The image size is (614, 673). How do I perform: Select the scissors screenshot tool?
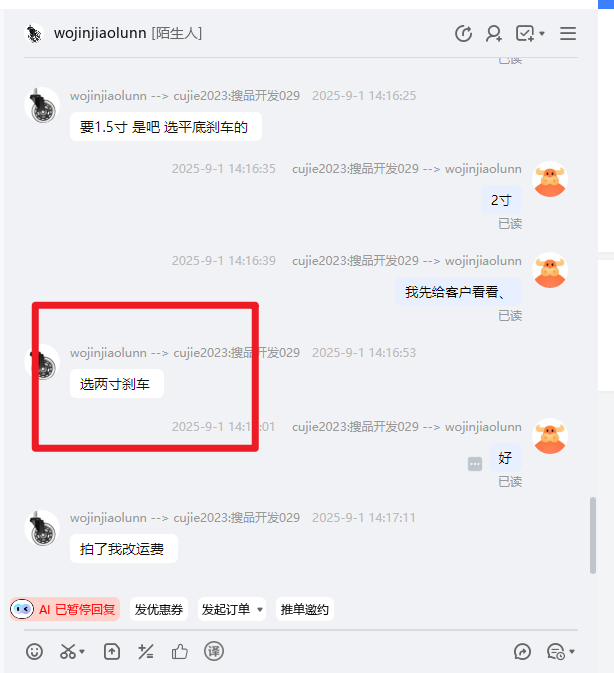click(68, 652)
